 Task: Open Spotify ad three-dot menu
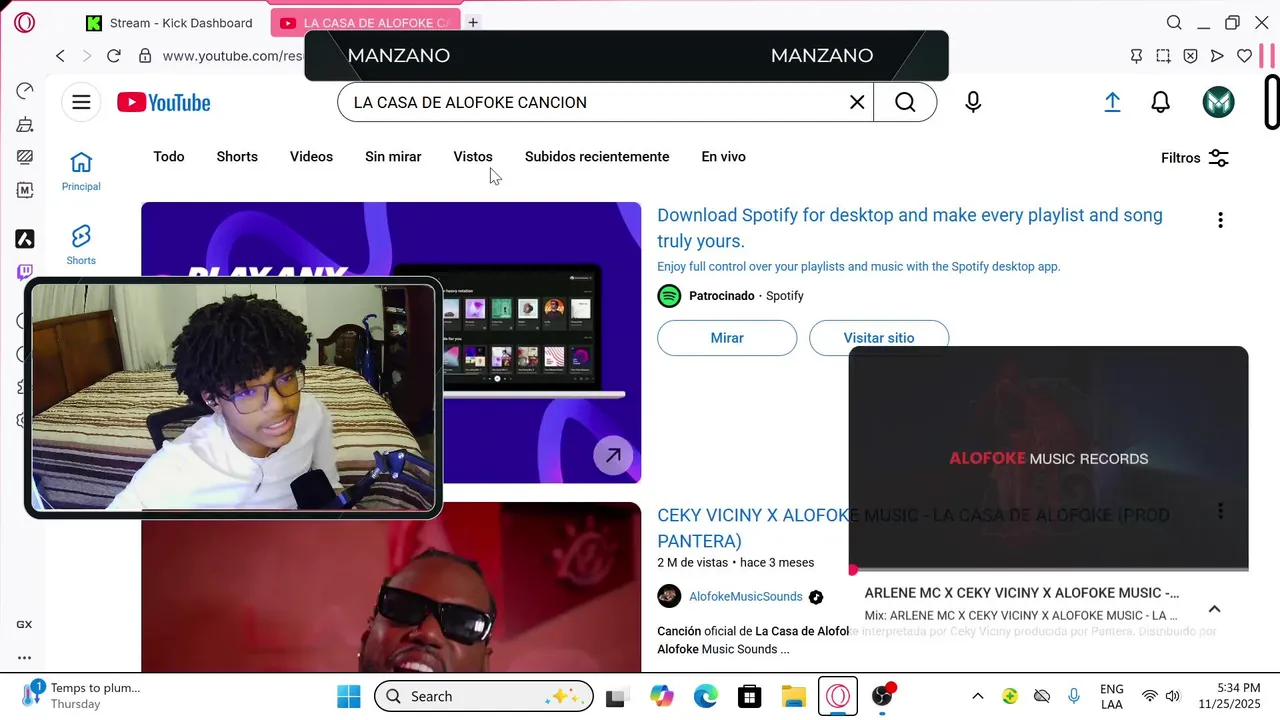1220,220
